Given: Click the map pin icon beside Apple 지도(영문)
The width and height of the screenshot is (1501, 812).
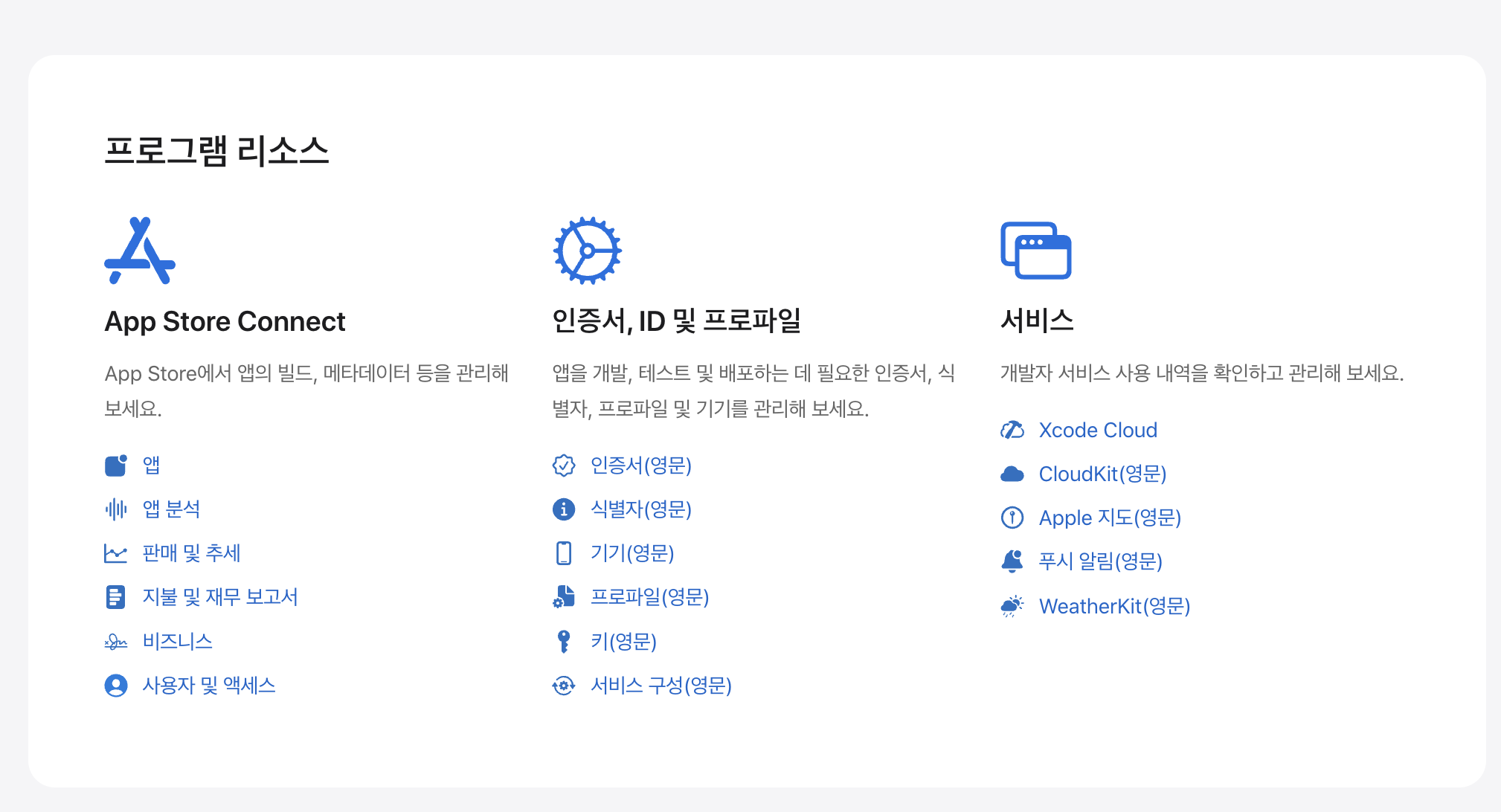Looking at the screenshot, I should coord(1012,518).
